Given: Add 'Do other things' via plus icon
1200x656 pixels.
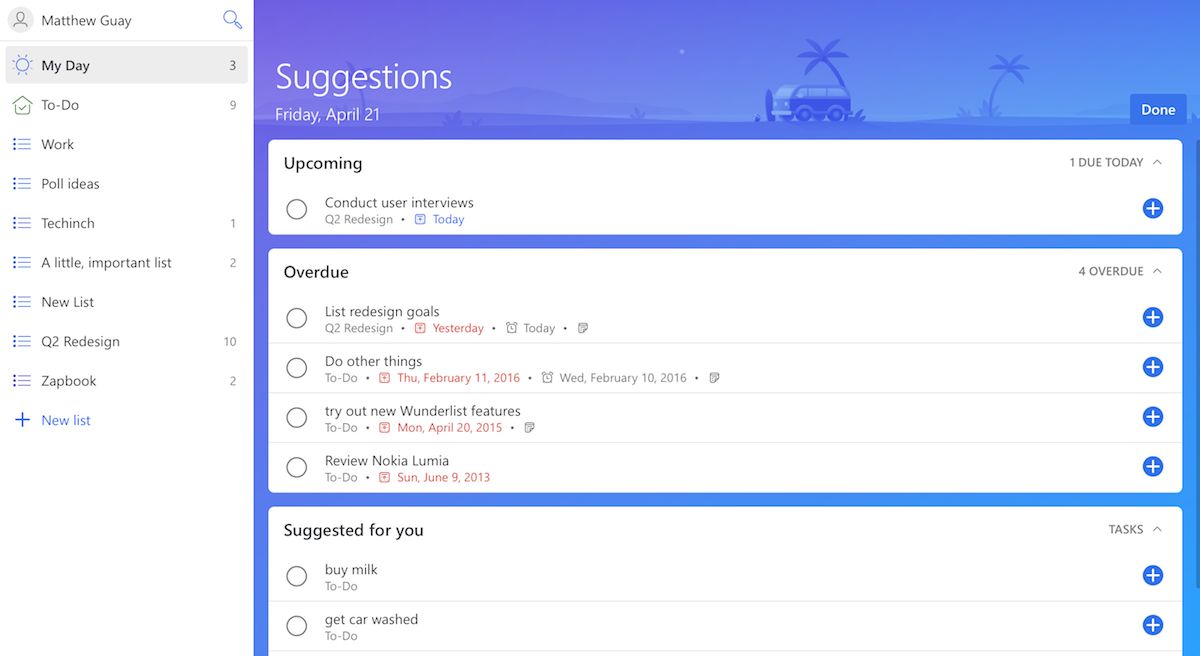Looking at the screenshot, I should click(x=1152, y=368).
